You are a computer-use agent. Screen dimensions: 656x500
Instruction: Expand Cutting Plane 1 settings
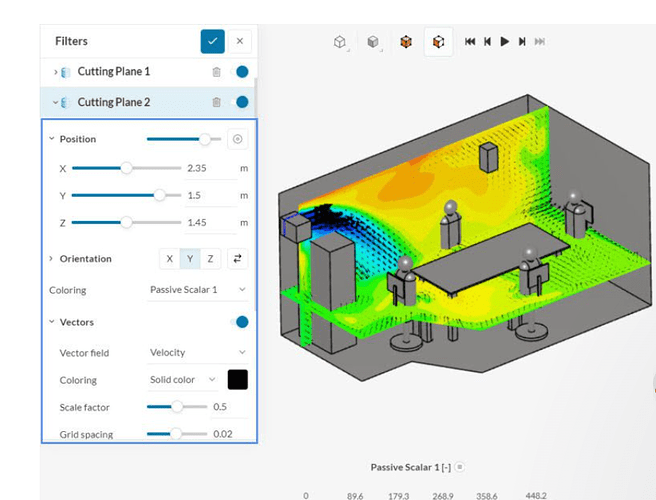point(55,72)
